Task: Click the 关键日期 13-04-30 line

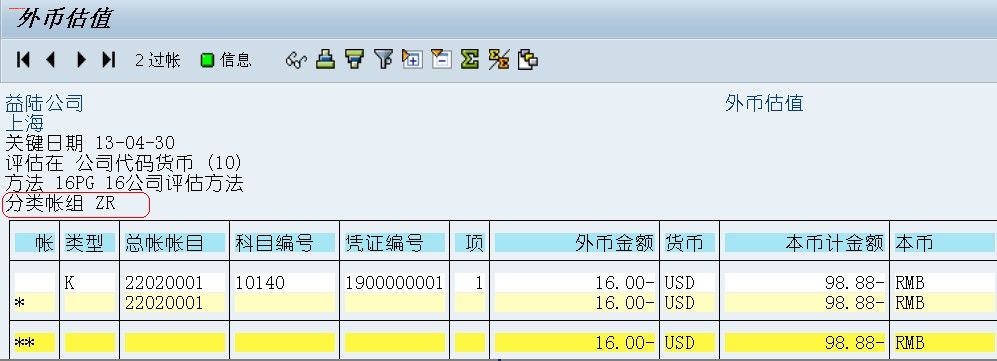Action: pyautogui.click(x=90, y=143)
